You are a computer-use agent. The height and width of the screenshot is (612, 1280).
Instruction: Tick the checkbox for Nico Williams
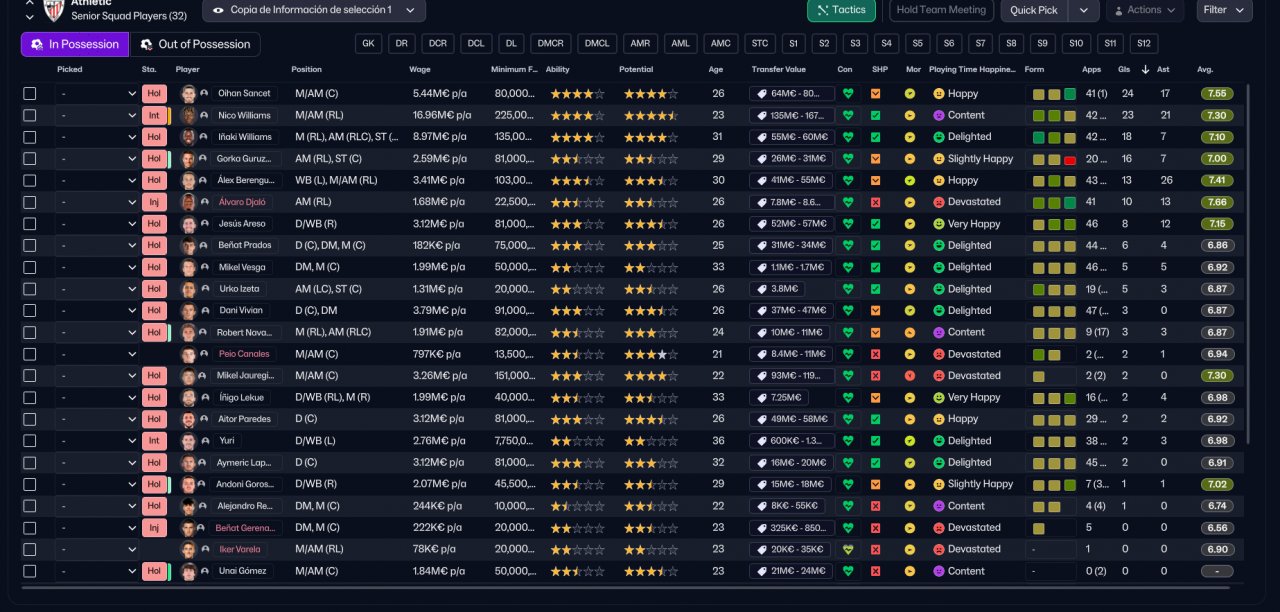point(30,115)
